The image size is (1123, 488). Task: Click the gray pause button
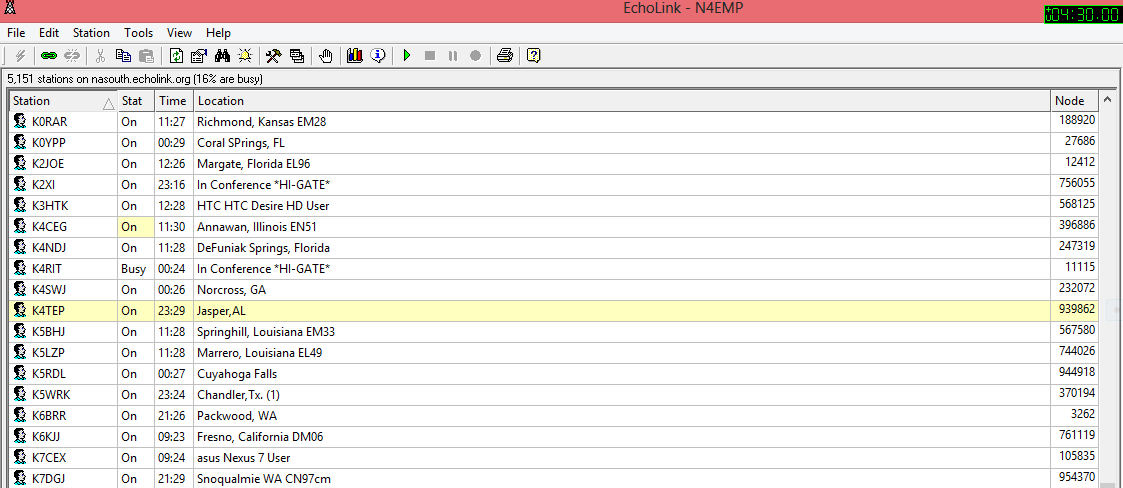[453, 55]
